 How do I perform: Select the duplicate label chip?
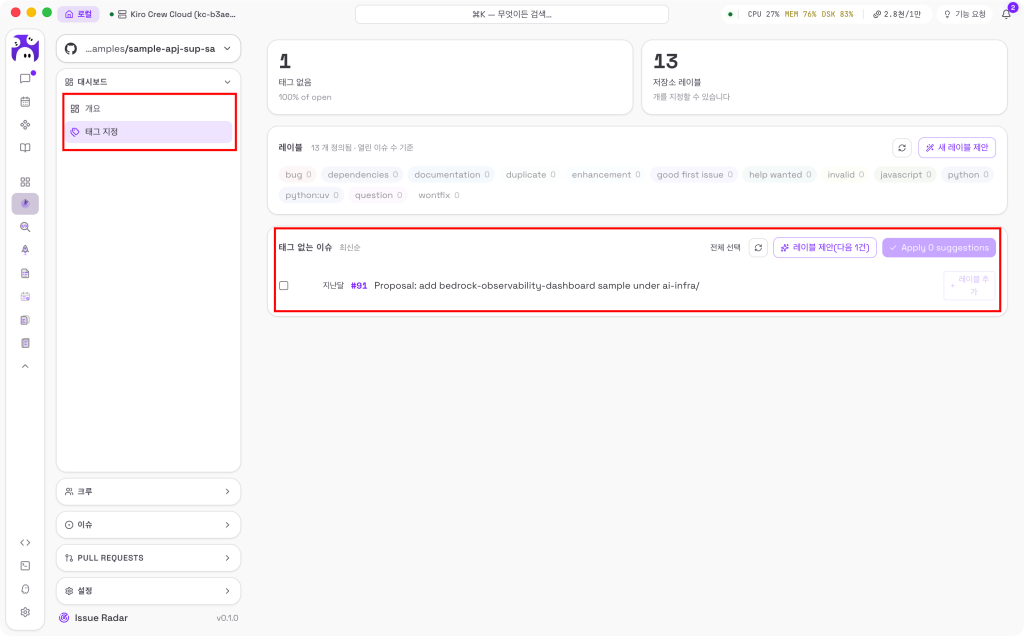click(530, 174)
